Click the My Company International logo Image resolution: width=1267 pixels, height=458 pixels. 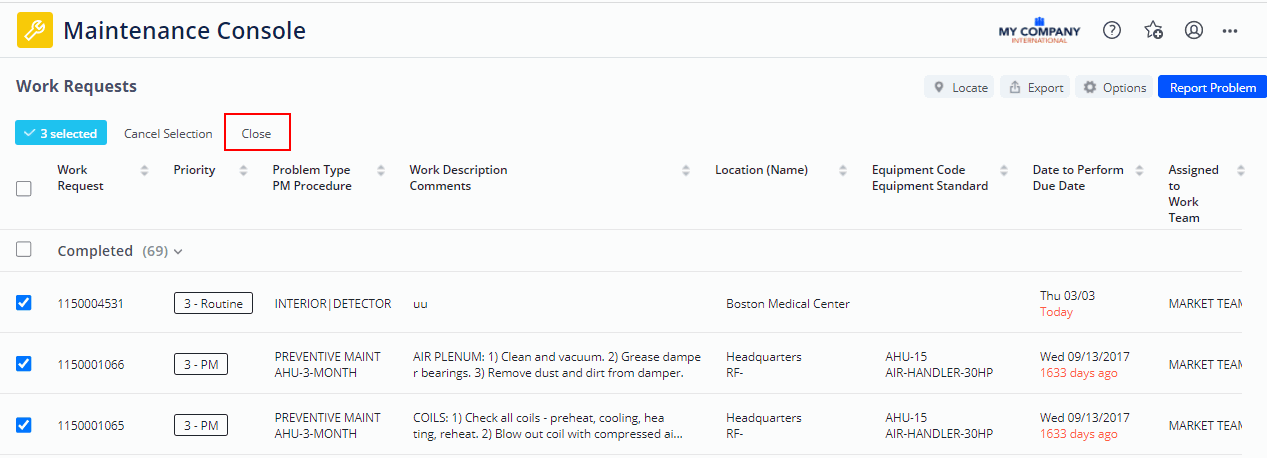(1039, 30)
